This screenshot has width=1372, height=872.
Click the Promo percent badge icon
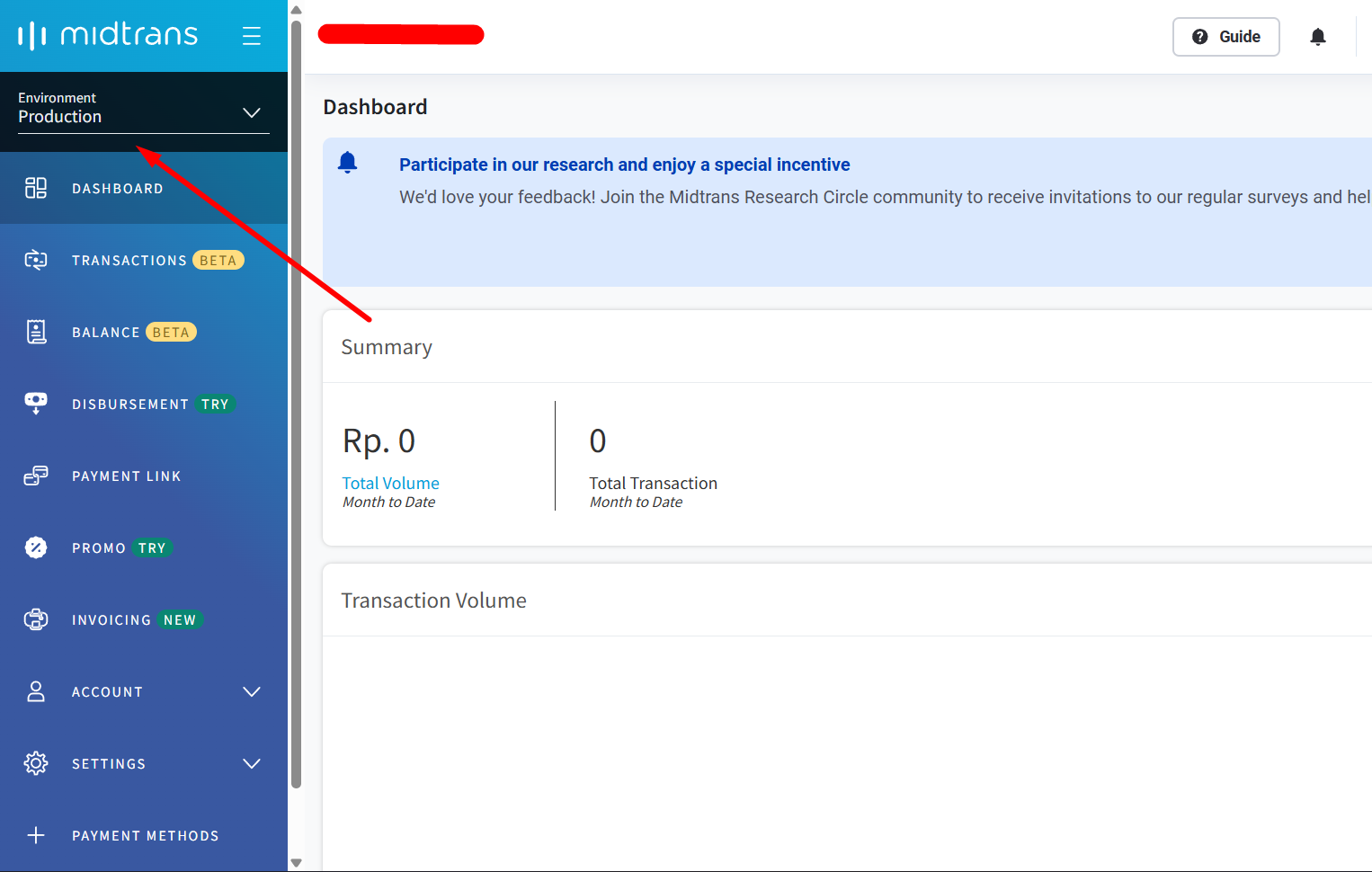[36, 547]
